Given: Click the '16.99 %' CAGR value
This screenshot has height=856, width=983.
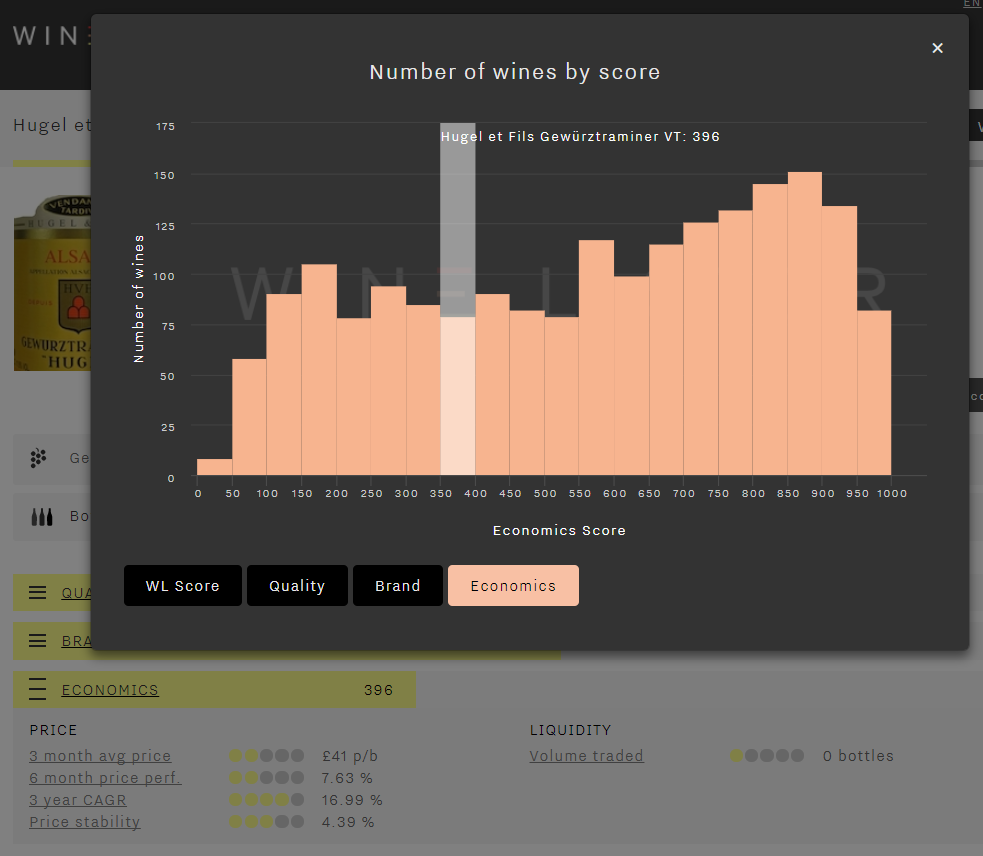Looking at the screenshot, I should [352, 800].
